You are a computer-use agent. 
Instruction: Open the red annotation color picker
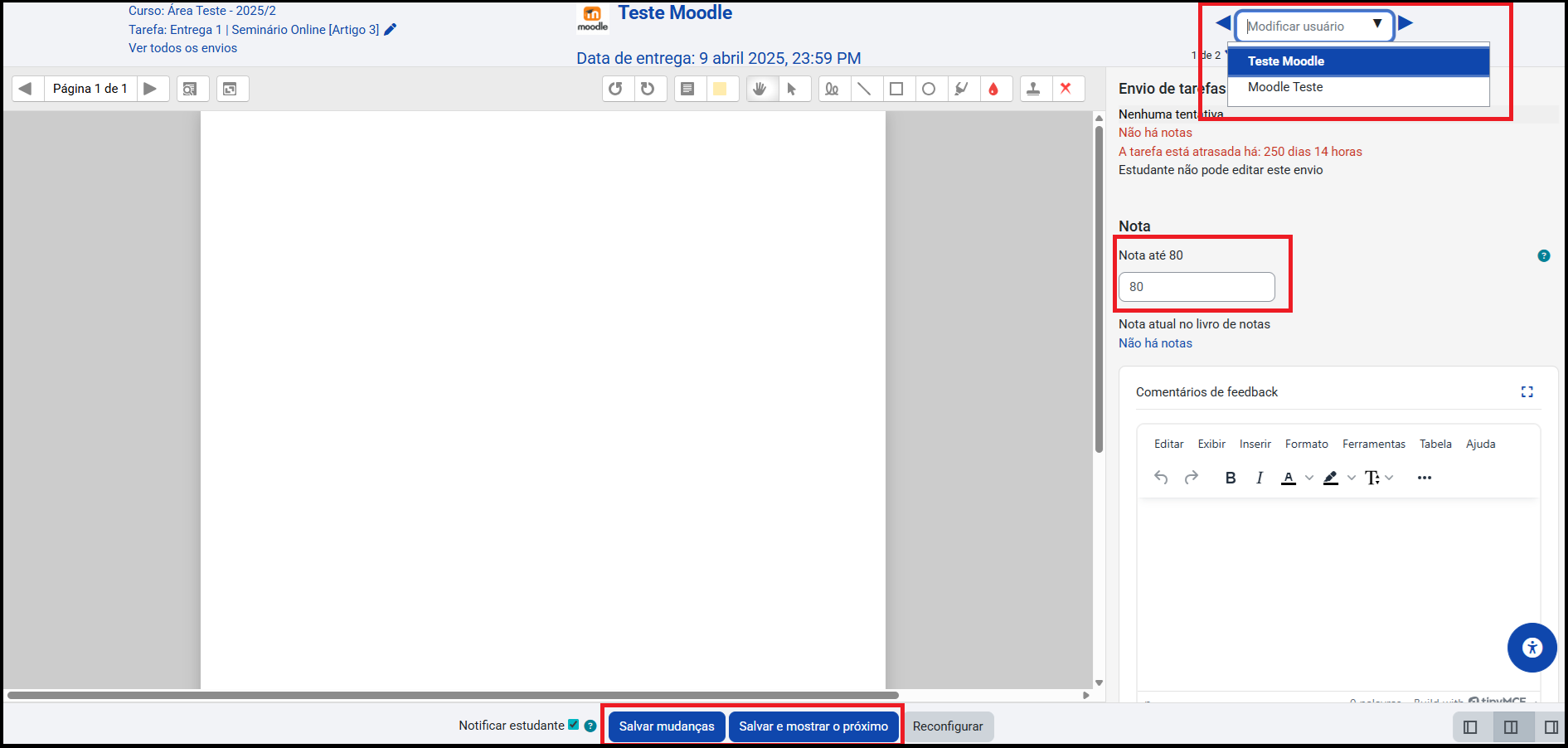(993, 89)
